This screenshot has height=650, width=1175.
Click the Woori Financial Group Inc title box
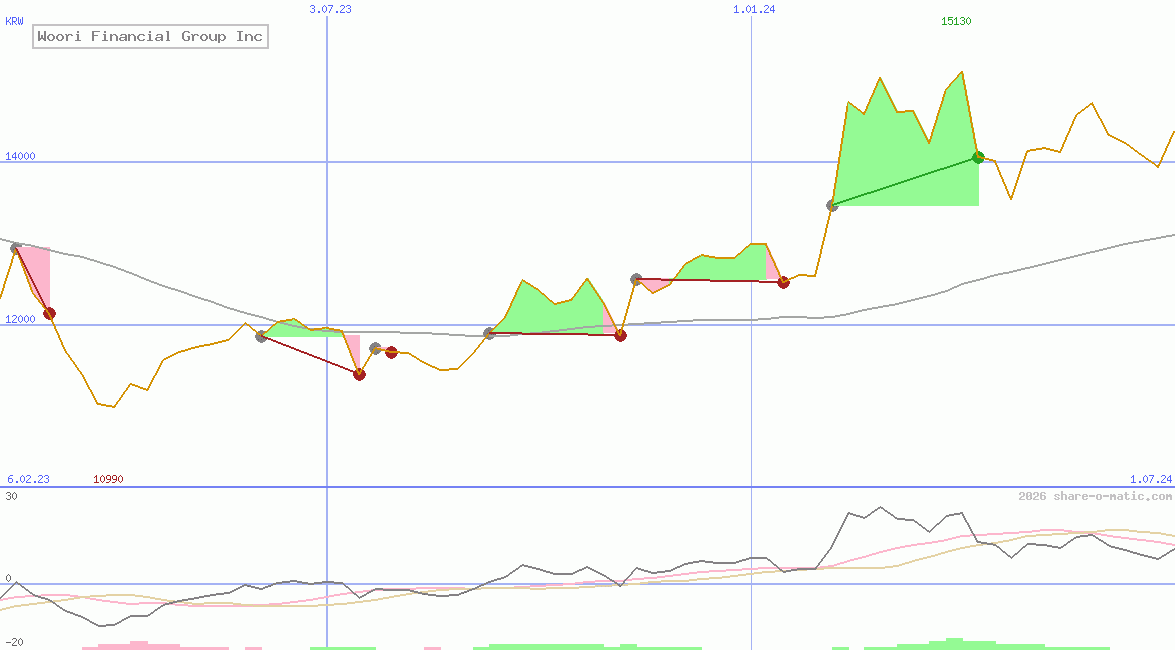[150, 36]
